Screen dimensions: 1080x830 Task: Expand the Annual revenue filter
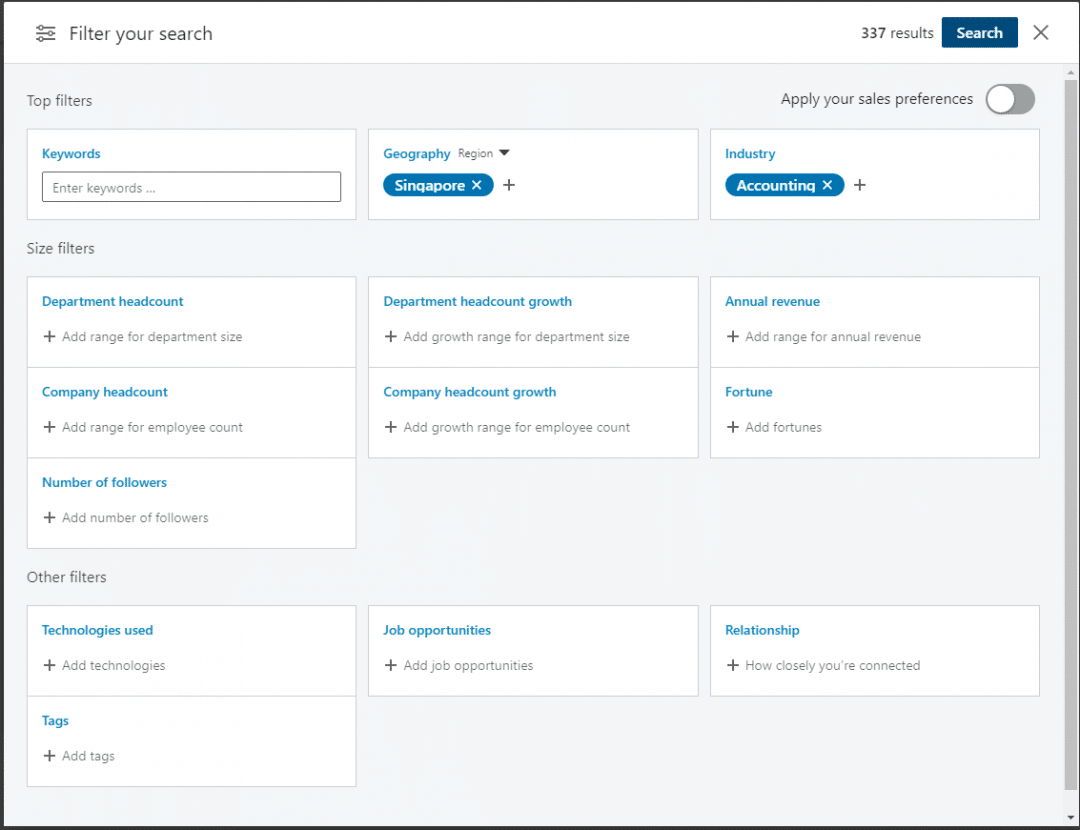point(772,301)
